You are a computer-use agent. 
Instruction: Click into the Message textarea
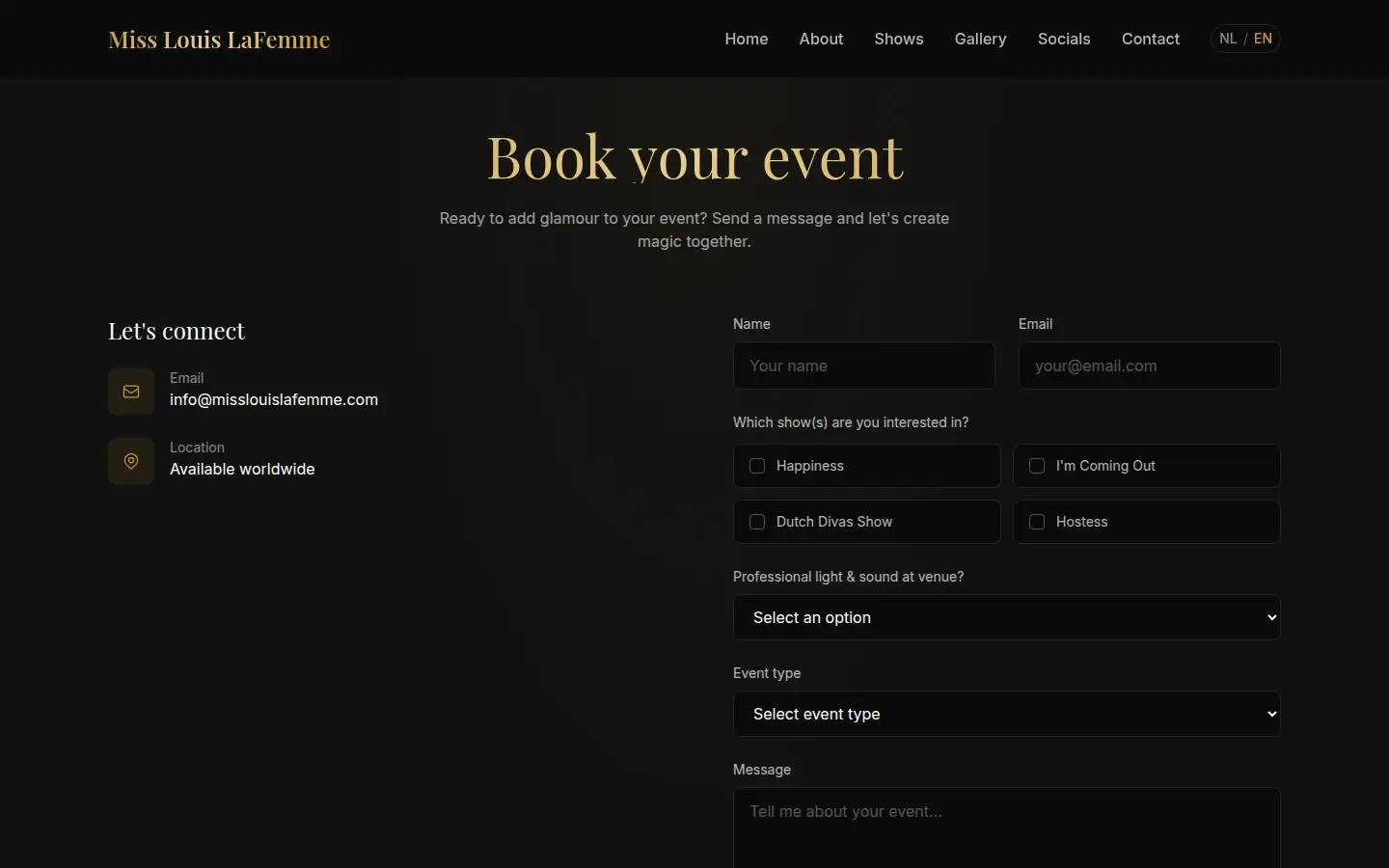click(1006, 828)
